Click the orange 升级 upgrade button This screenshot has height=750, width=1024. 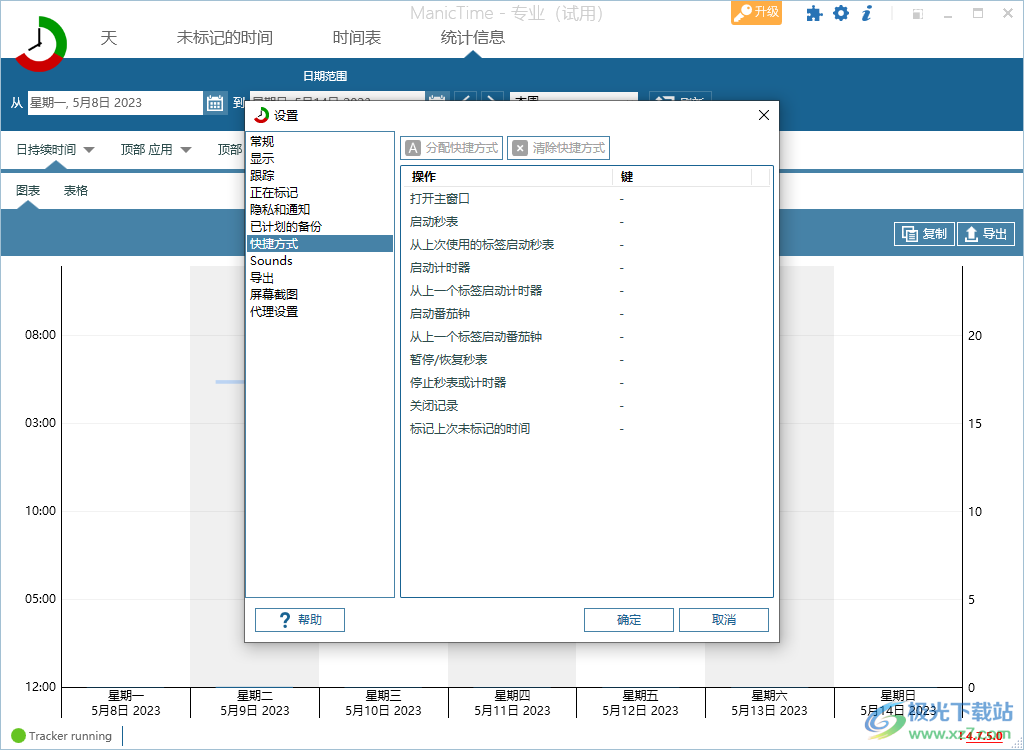pos(756,12)
